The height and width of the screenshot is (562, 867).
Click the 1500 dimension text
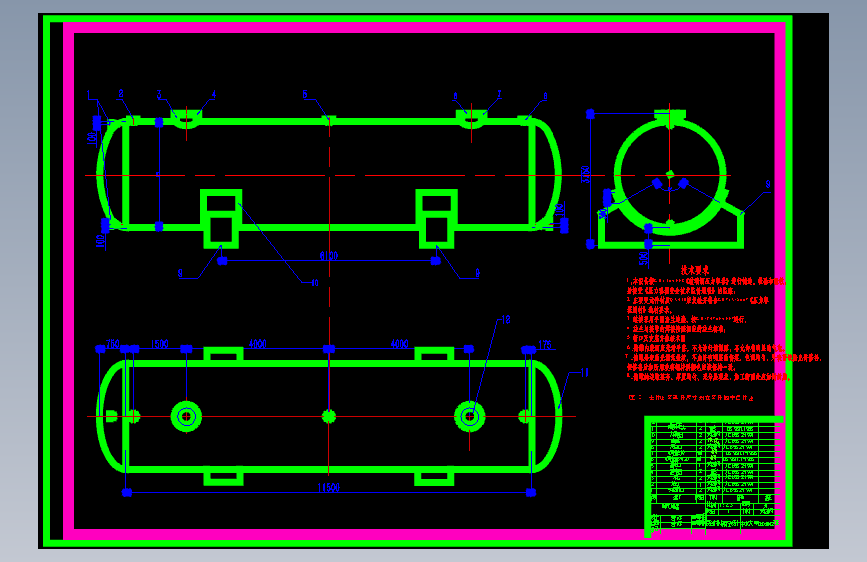159,344
